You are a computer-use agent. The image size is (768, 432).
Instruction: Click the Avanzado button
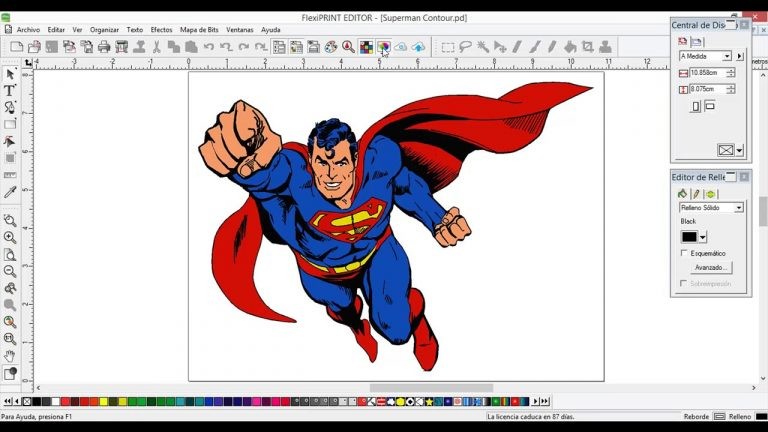pos(711,268)
